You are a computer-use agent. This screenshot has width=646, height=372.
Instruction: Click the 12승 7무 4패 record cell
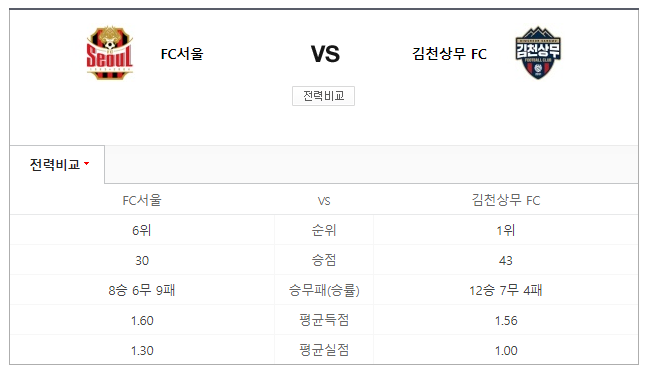[506, 290]
